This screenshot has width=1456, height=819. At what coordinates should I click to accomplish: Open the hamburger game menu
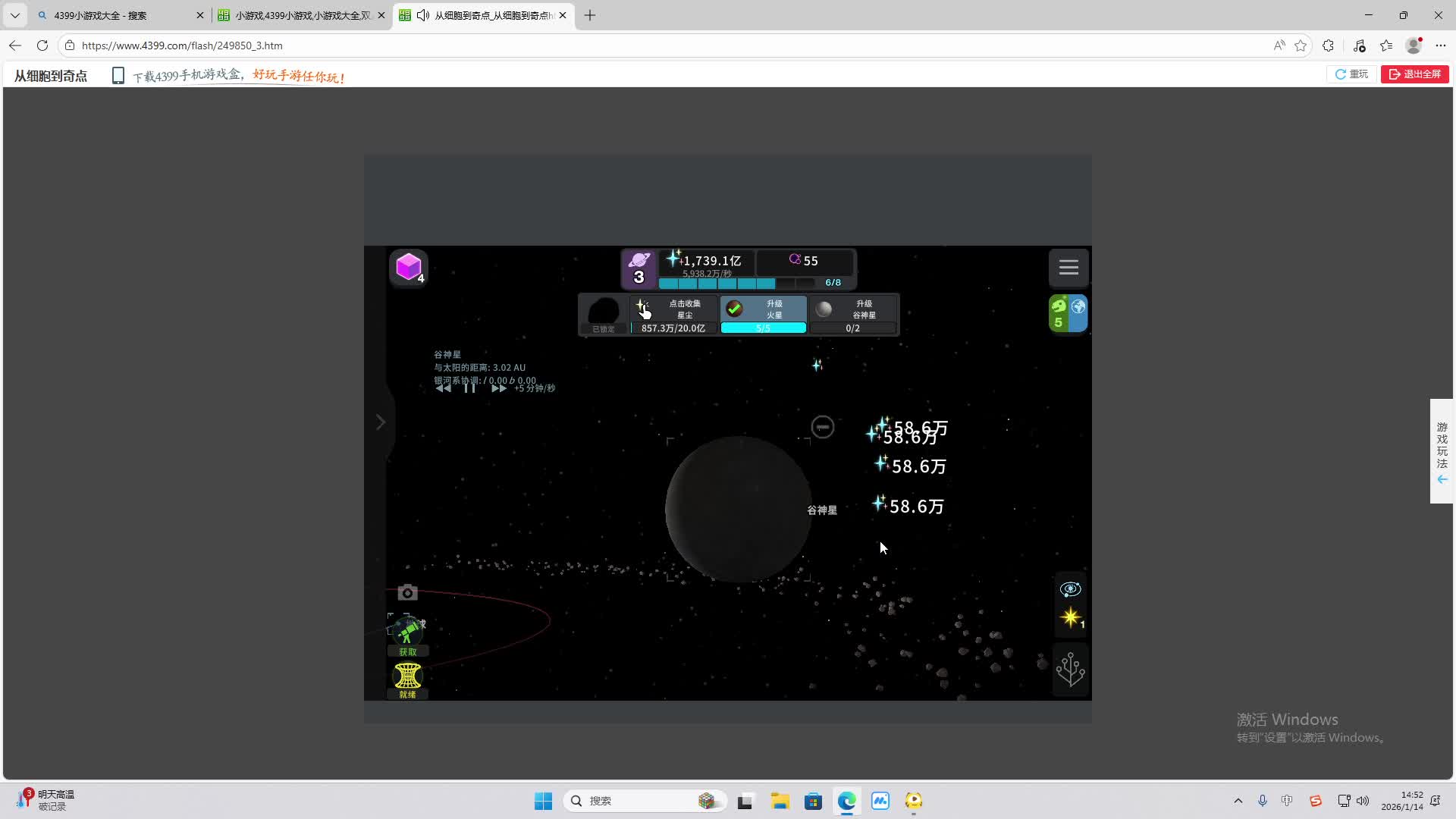pos(1068,267)
